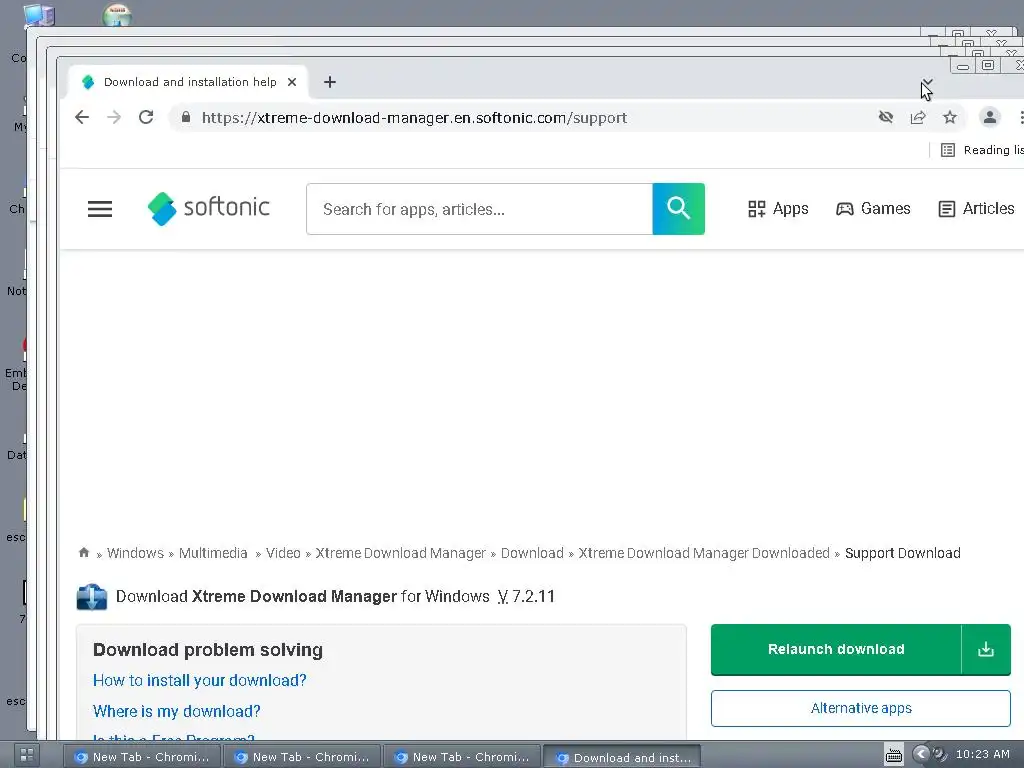The height and width of the screenshot is (768, 1024).
Task: Close the Download and installation help tab
Action: pyautogui.click(x=292, y=82)
